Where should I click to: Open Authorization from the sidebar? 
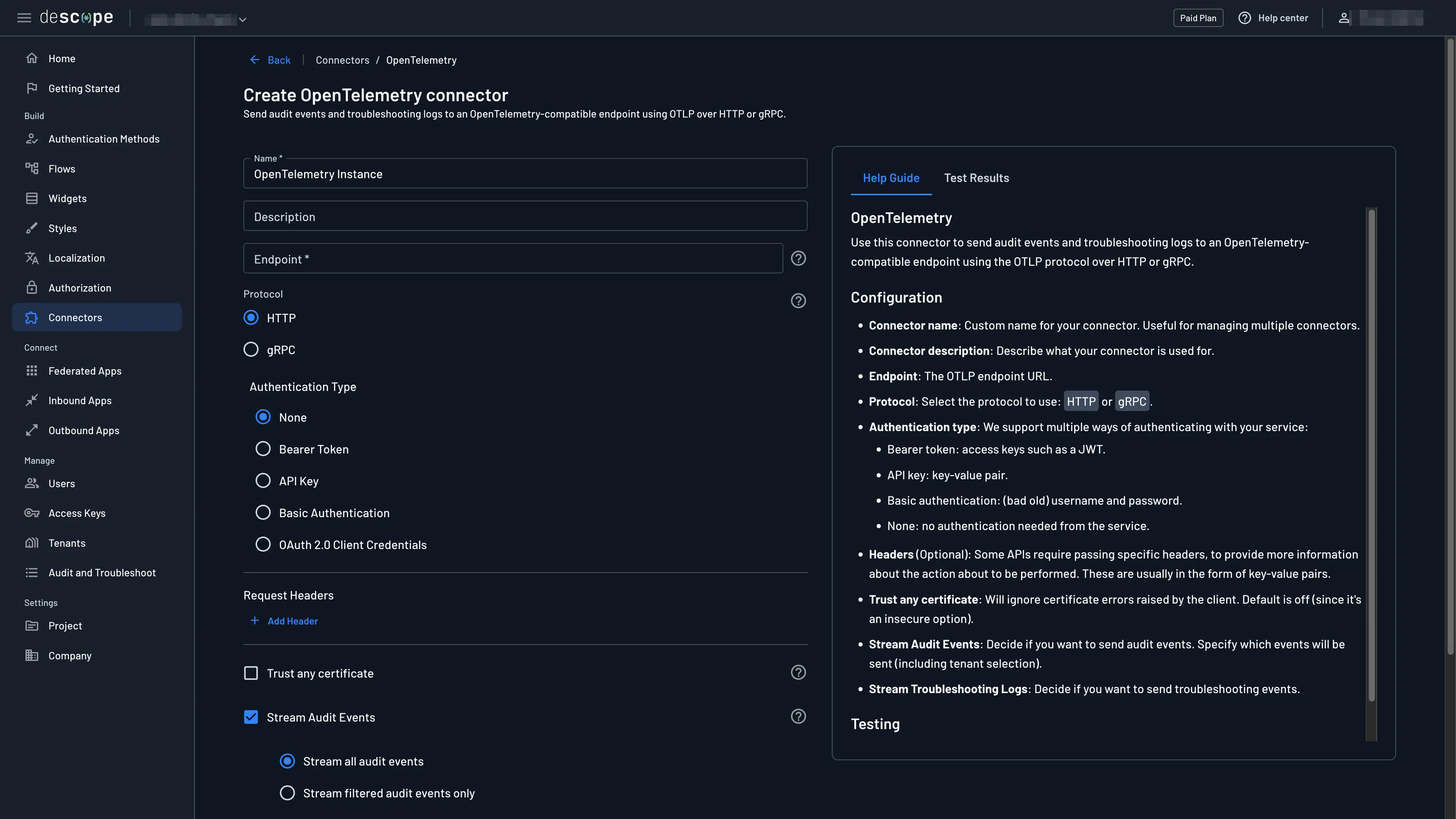click(97, 288)
